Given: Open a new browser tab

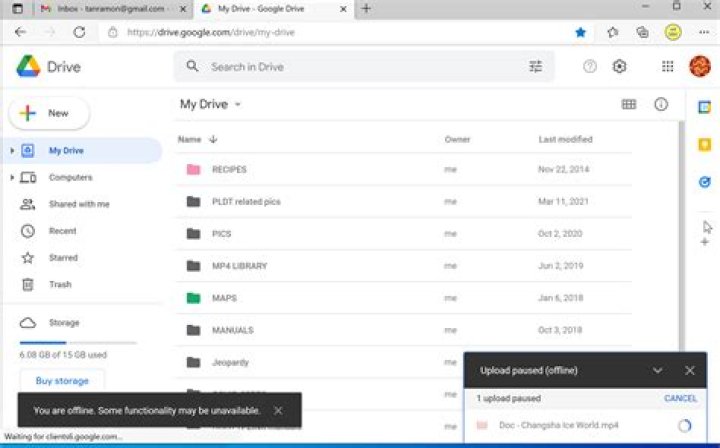Looking at the screenshot, I should 366,8.
